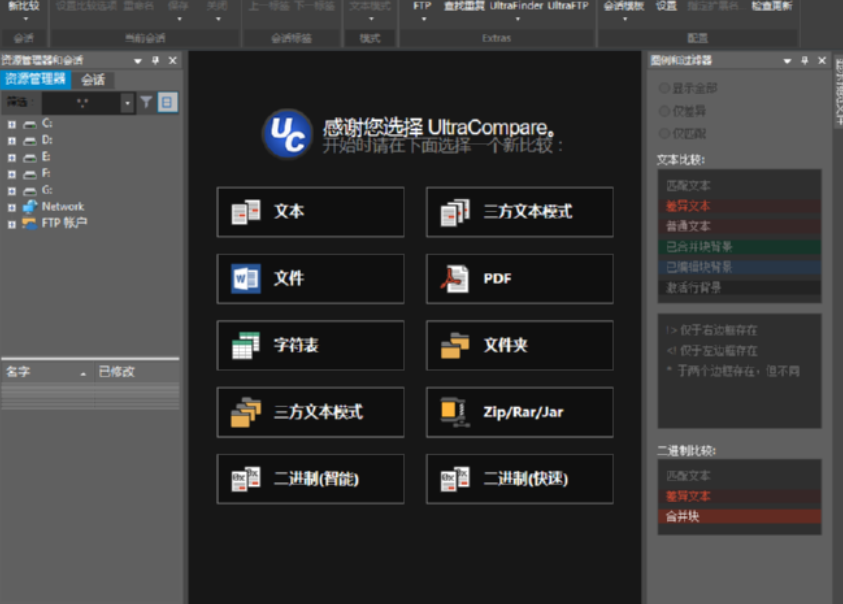Open the 三方文本模式 tile with stacked folders icon

click(310, 412)
